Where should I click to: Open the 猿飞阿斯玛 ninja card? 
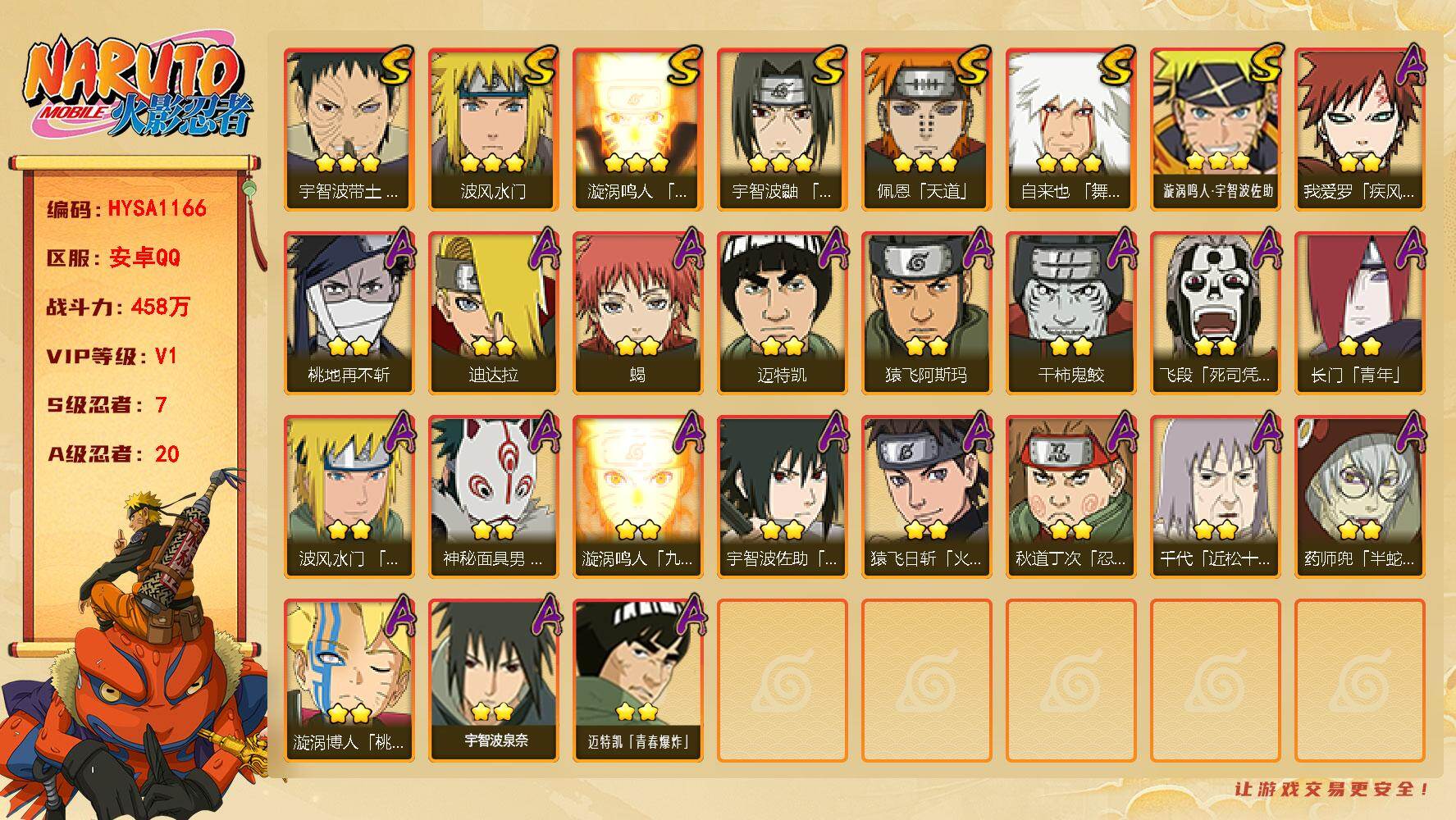pyautogui.click(x=927, y=312)
